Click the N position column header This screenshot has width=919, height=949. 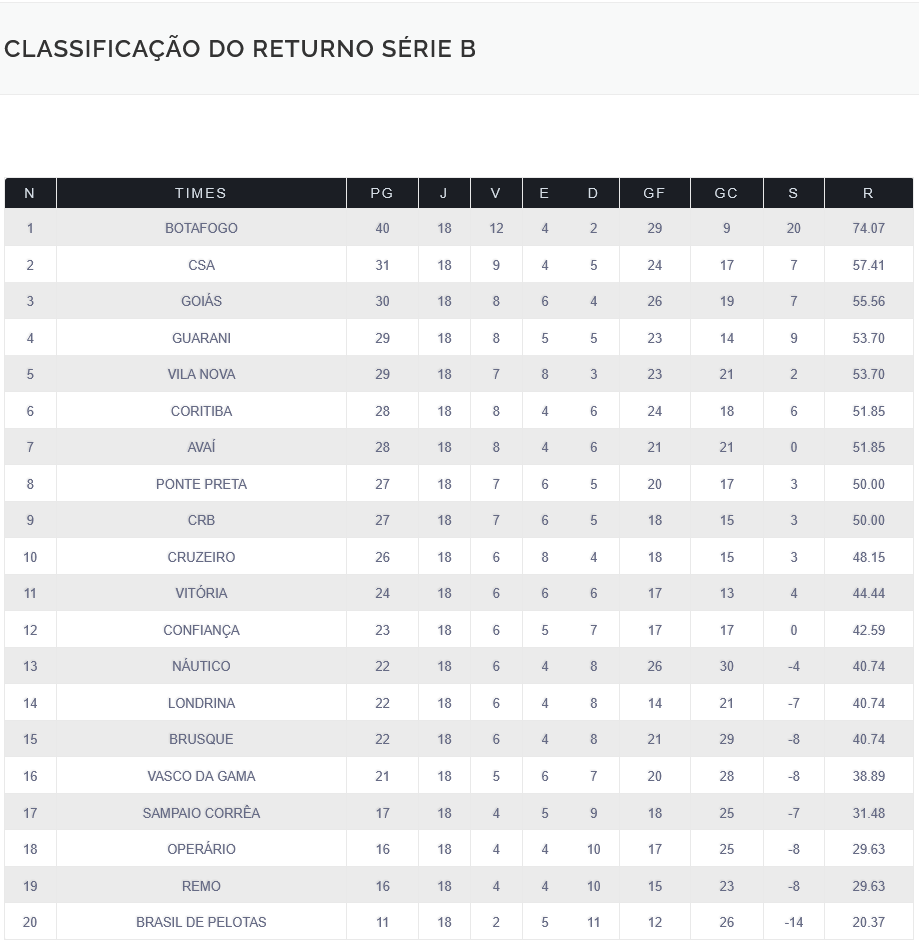pyautogui.click(x=30, y=193)
